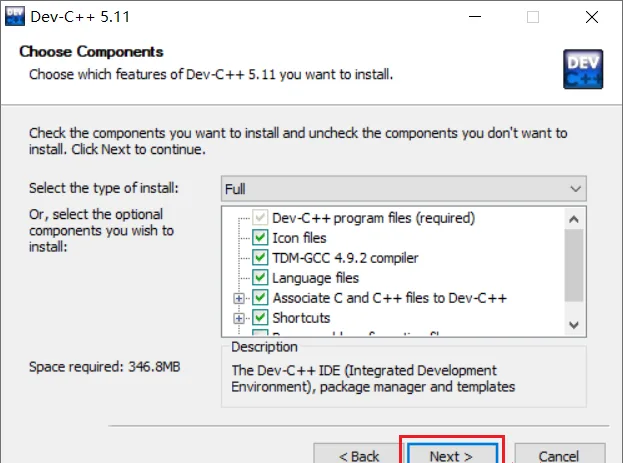Select the 'Shortcuts' row text
Screen dimensions: 623x463
[301, 318]
